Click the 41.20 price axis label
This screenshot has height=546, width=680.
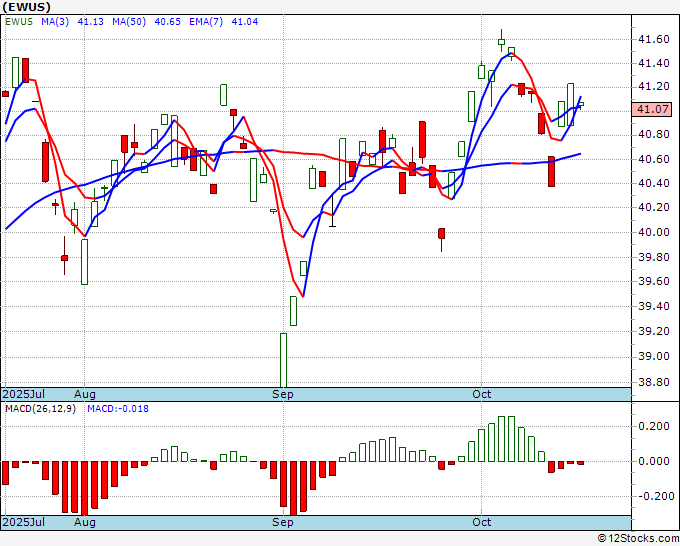[654, 86]
